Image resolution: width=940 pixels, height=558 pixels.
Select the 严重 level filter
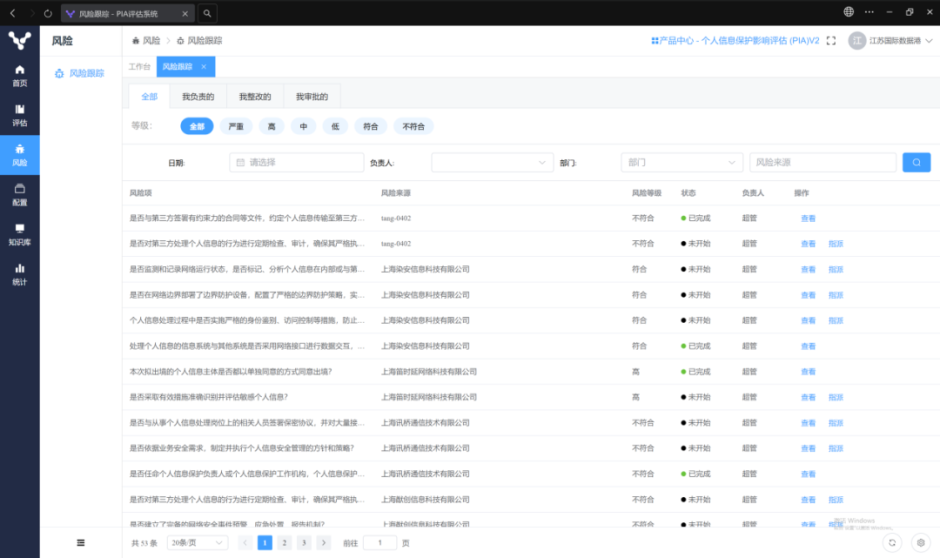[x=236, y=127]
